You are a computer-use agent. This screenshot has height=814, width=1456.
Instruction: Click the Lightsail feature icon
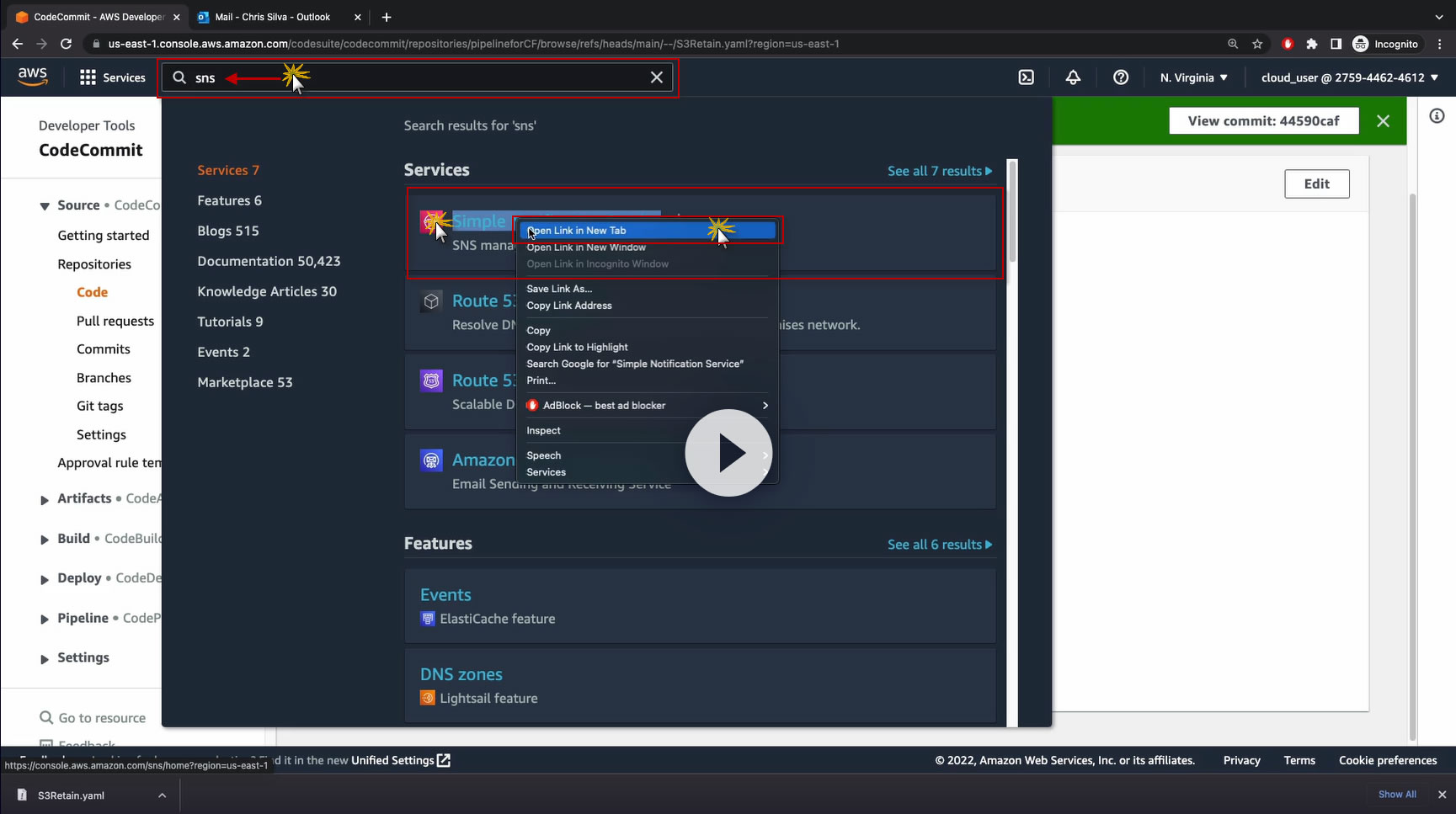click(428, 698)
